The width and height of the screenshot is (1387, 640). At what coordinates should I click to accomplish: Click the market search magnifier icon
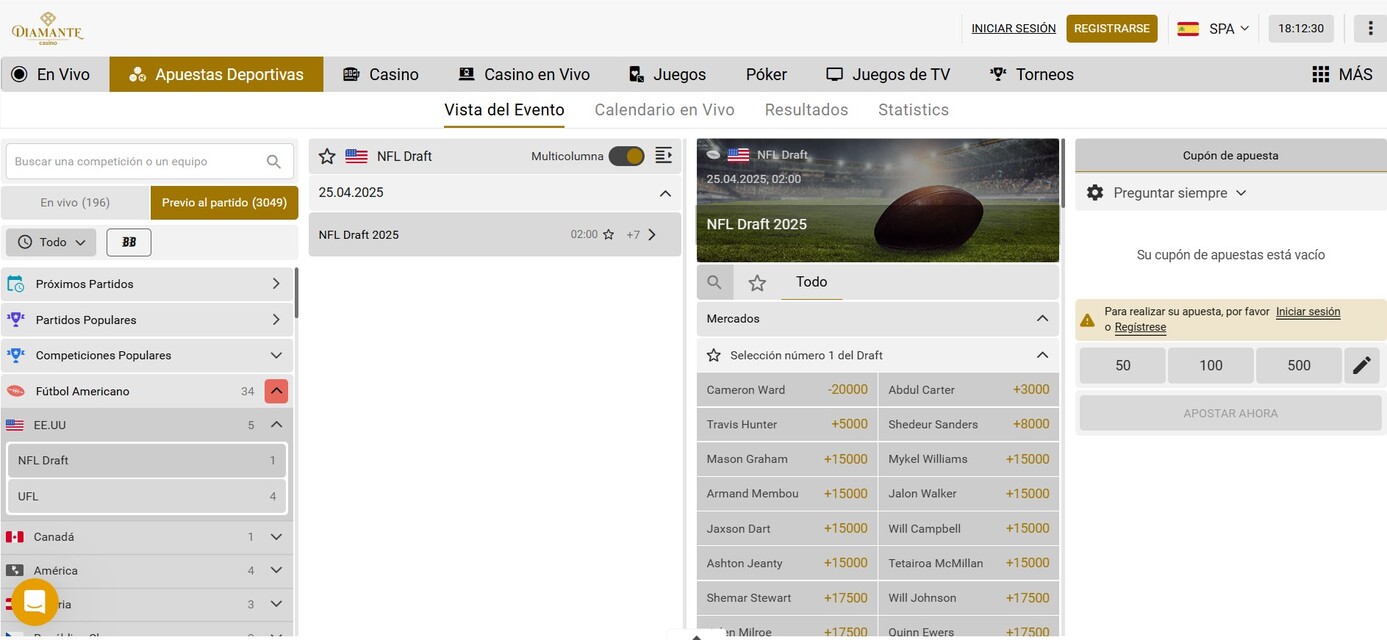click(x=714, y=283)
